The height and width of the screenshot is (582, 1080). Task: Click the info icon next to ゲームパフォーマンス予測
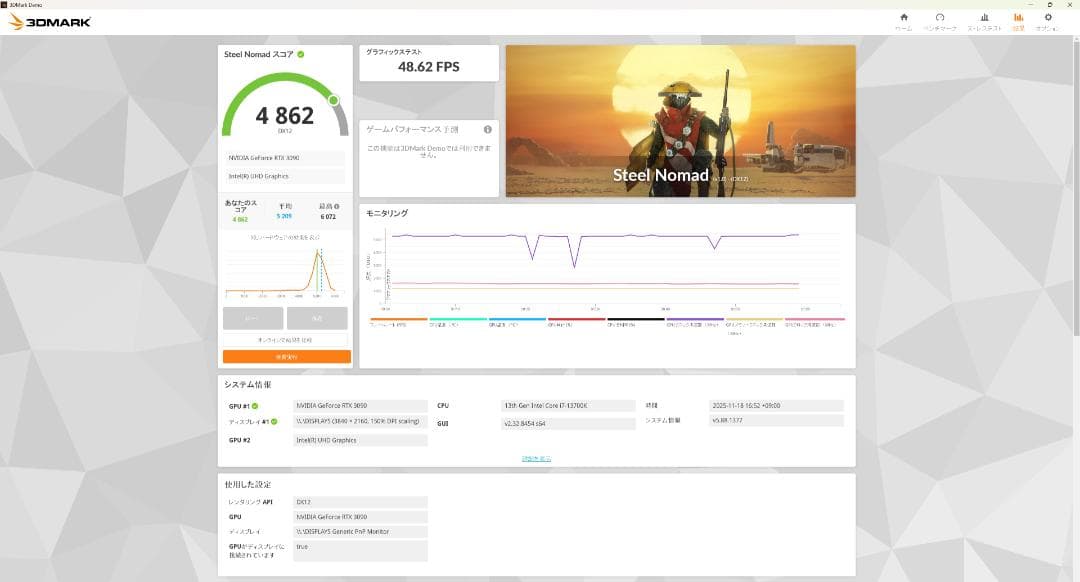coord(489,129)
